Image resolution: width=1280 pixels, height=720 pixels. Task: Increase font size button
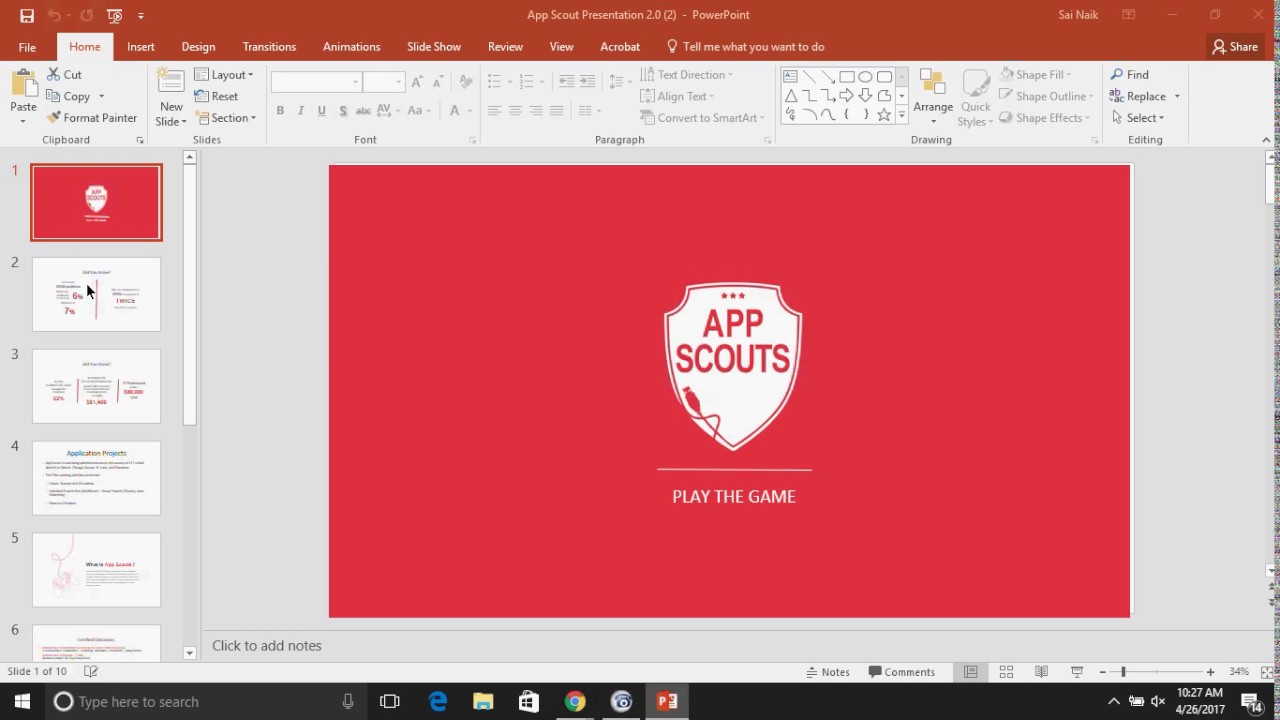(417, 81)
